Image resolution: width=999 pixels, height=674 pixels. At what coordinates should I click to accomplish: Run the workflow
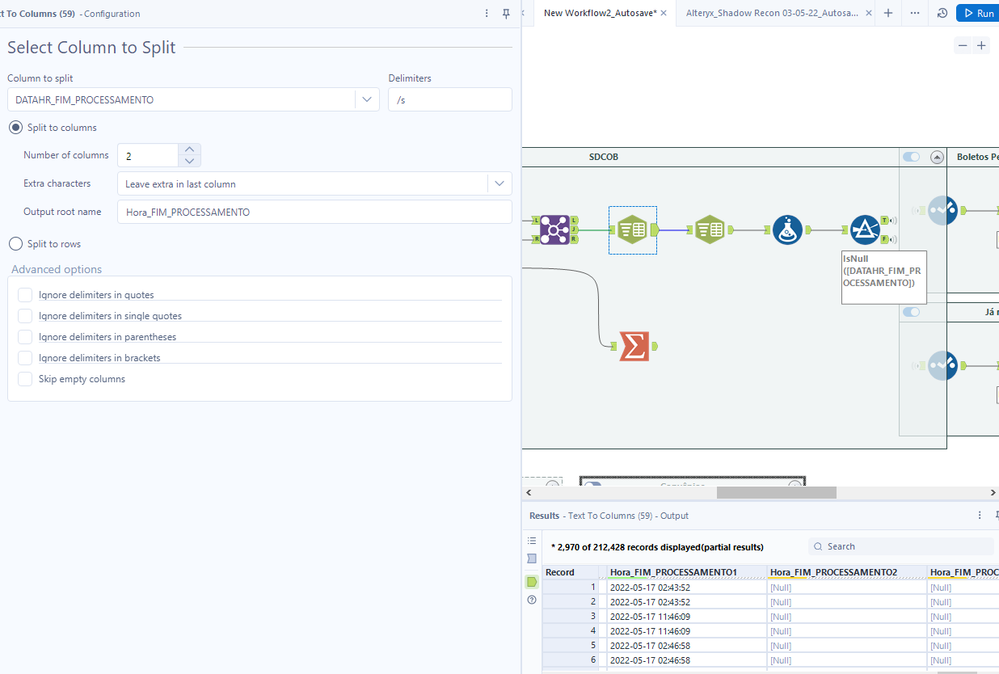tap(979, 13)
